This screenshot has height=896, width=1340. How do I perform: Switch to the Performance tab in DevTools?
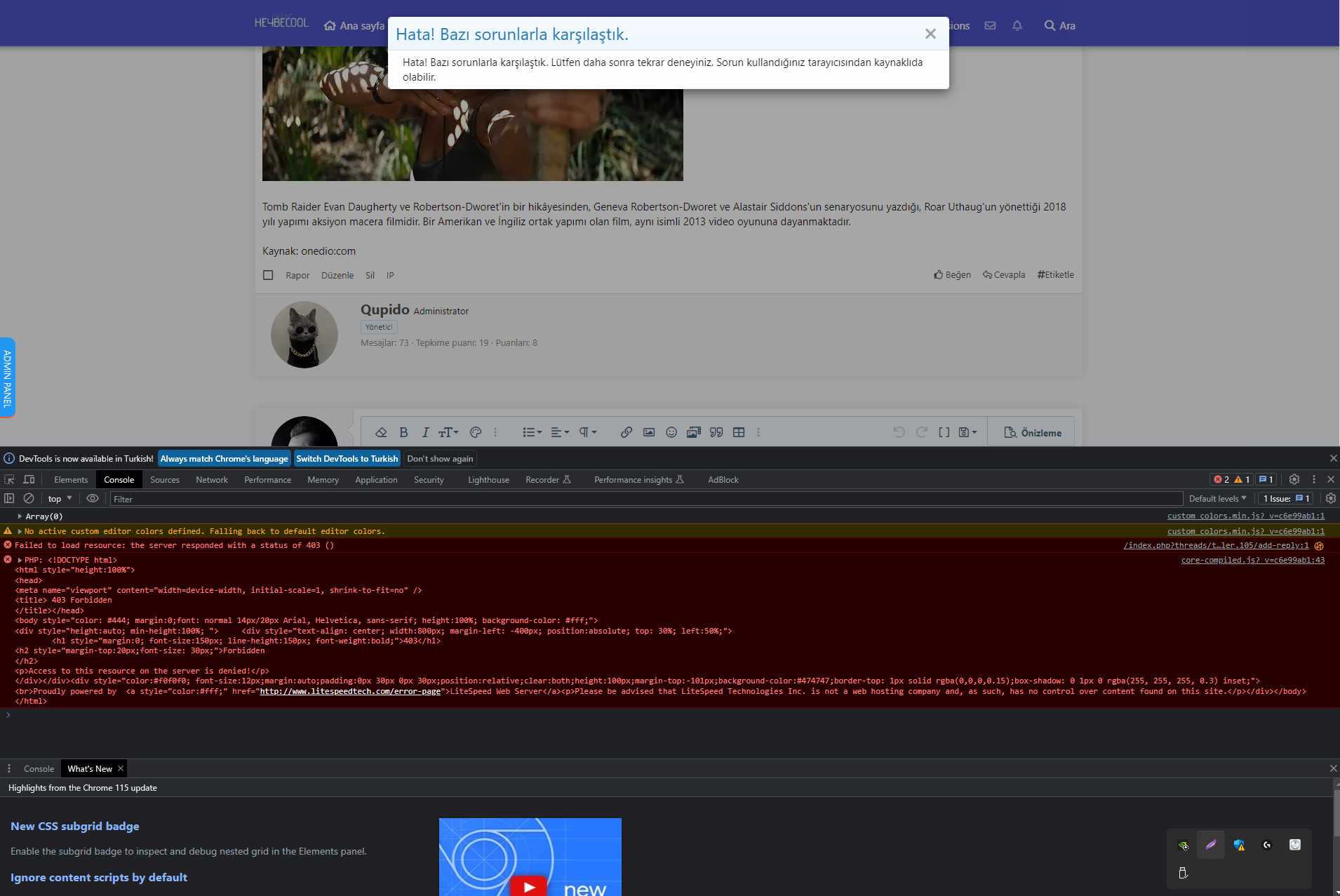click(267, 479)
